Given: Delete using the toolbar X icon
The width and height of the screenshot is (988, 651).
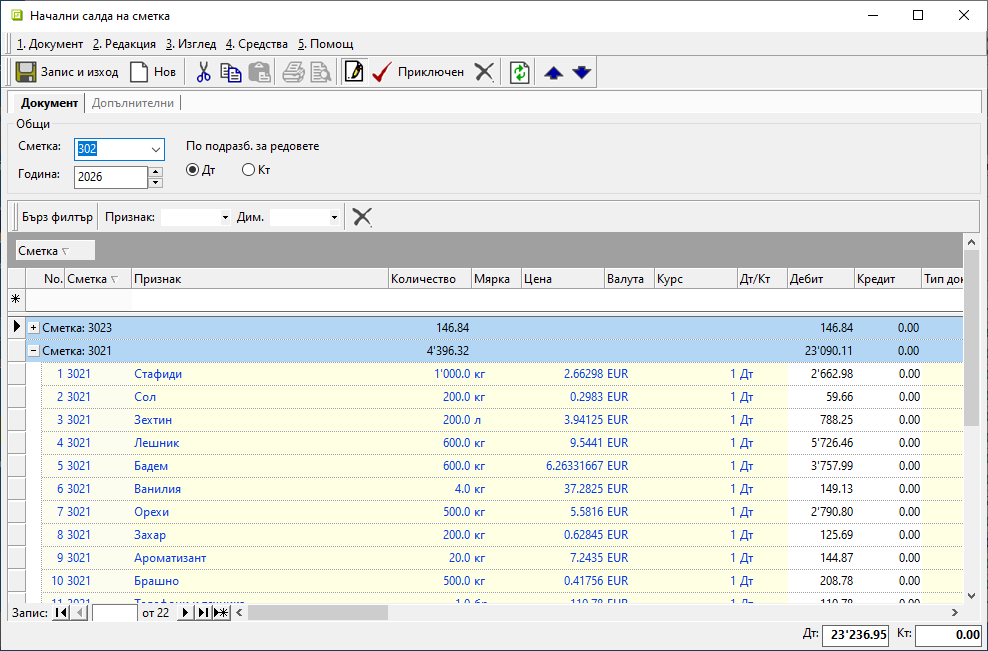Looking at the screenshot, I should point(484,72).
